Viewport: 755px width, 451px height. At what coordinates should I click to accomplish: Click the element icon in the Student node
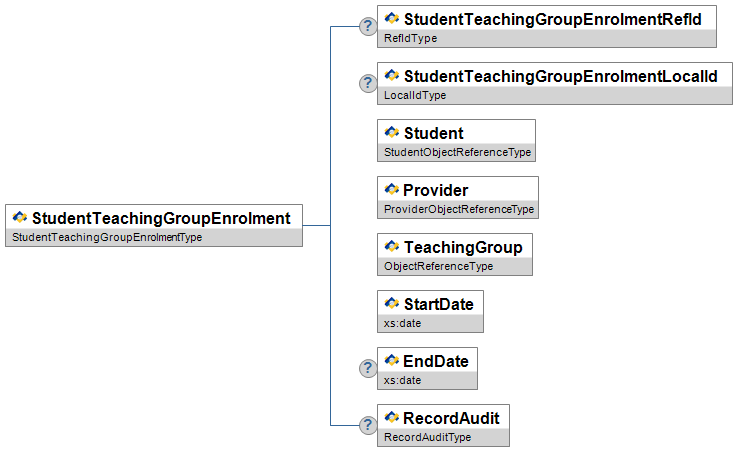tap(392, 133)
